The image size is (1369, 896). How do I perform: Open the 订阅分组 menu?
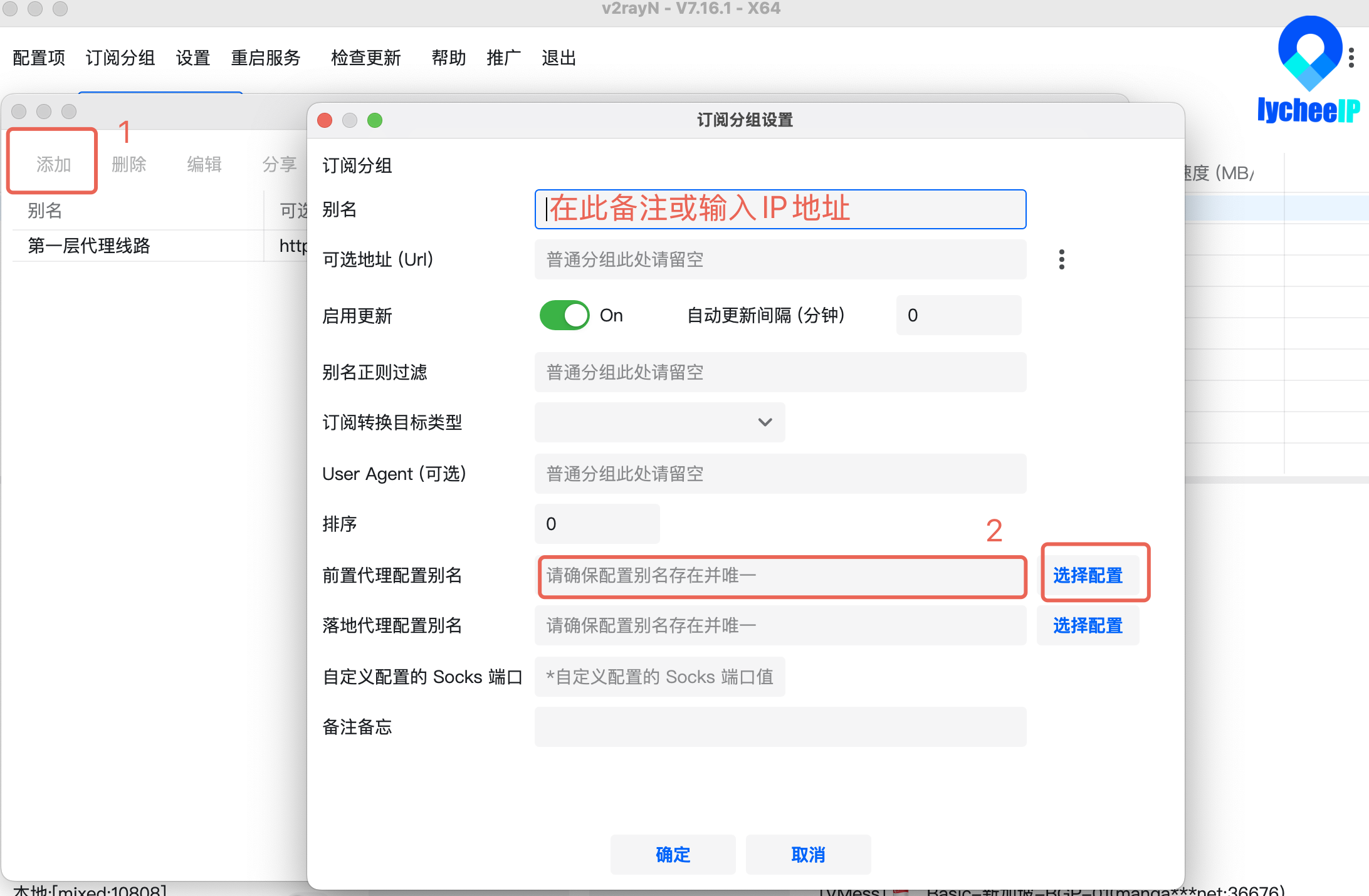[x=120, y=58]
